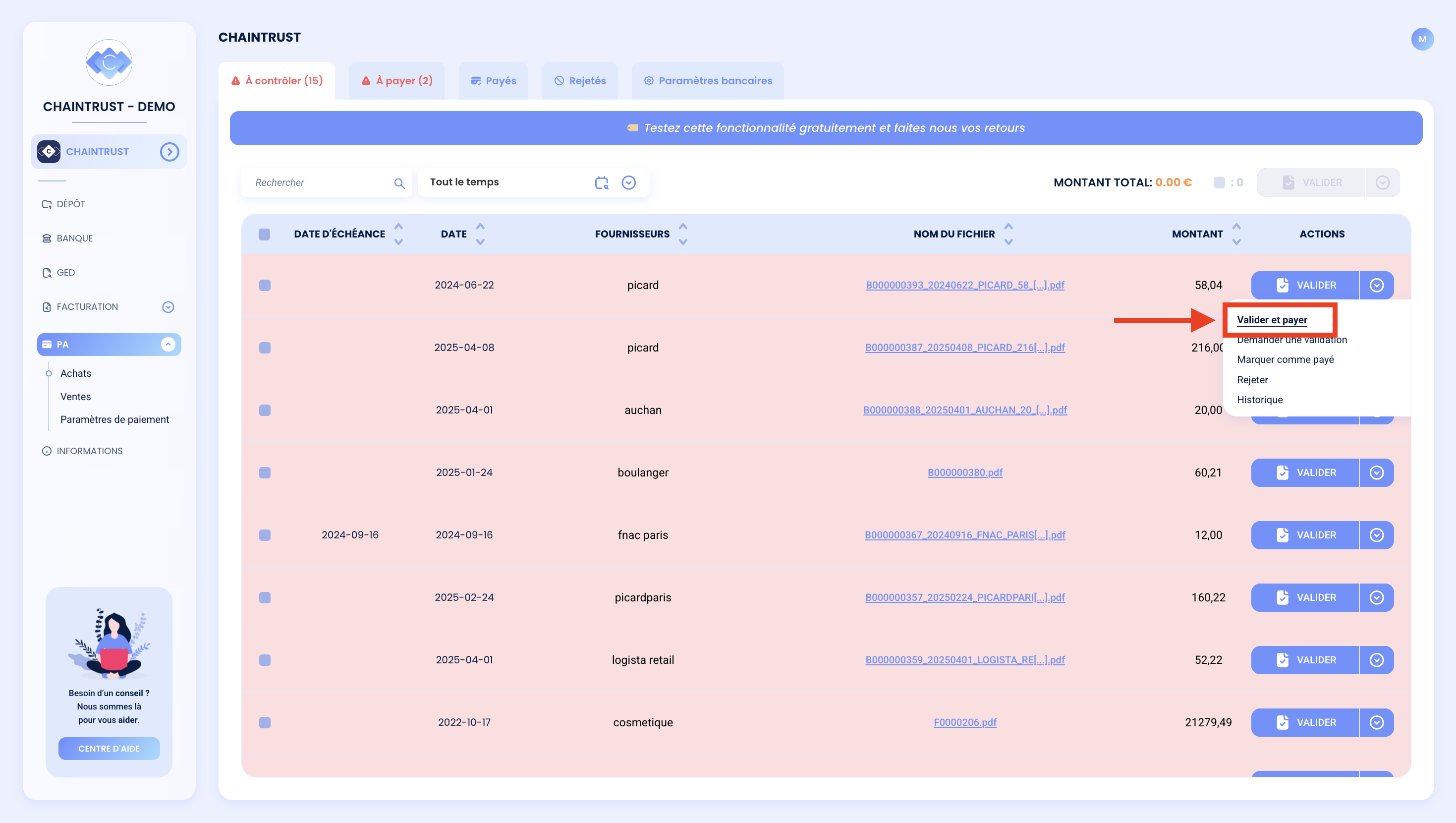This screenshot has width=1456, height=823.
Task: Toggle the select-all header checkbox
Action: (264, 234)
